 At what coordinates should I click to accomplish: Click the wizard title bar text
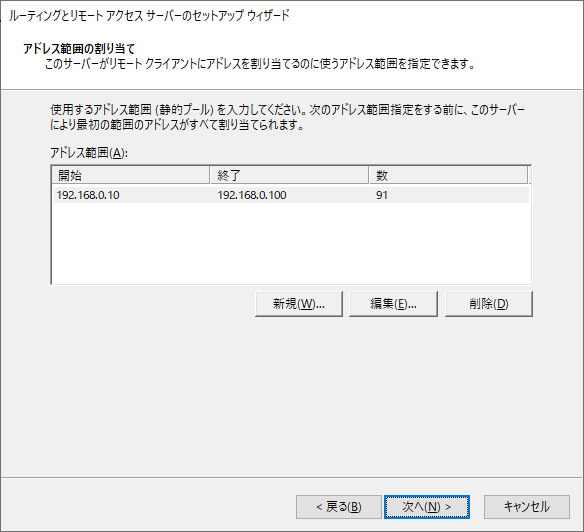(149, 16)
